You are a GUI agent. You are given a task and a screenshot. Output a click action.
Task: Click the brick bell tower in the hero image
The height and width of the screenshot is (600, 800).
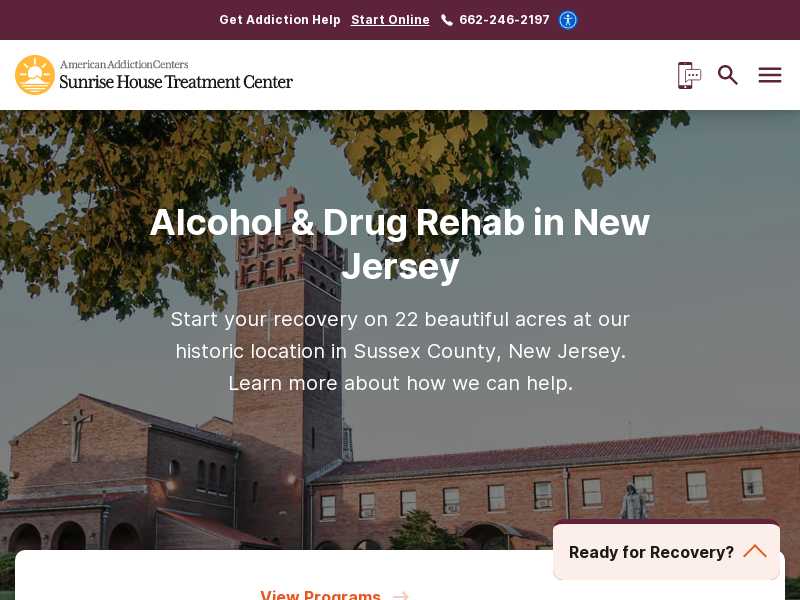(x=288, y=367)
